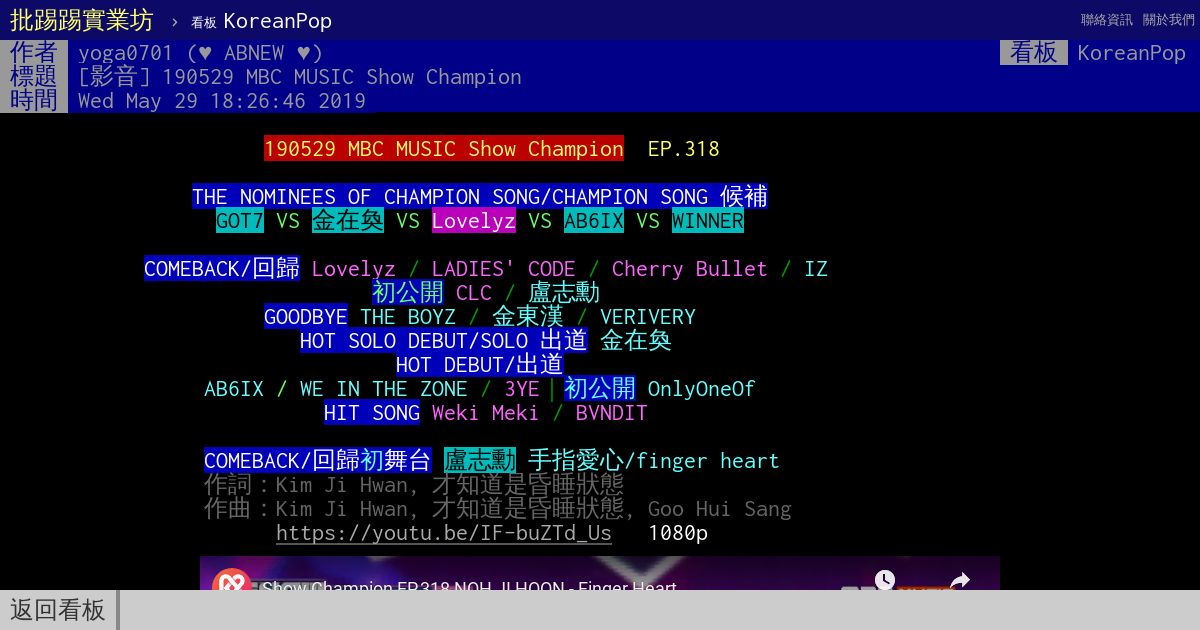1200x630 pixels.
Task: Click the 作曲 composer line with Goo Hui Sang
Action: (498, 509)
